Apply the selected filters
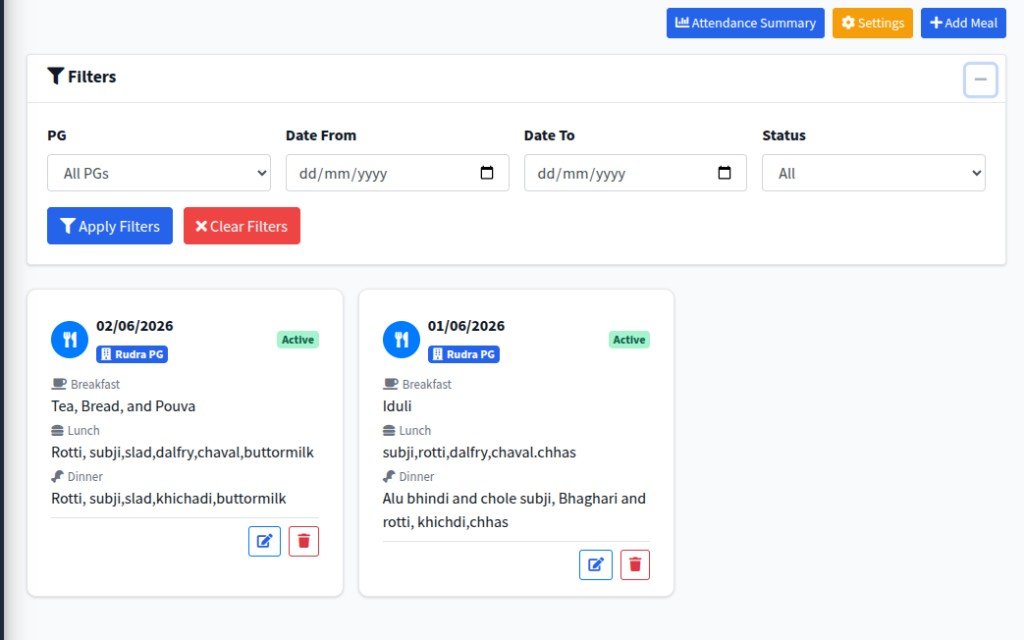 point(110,226)
